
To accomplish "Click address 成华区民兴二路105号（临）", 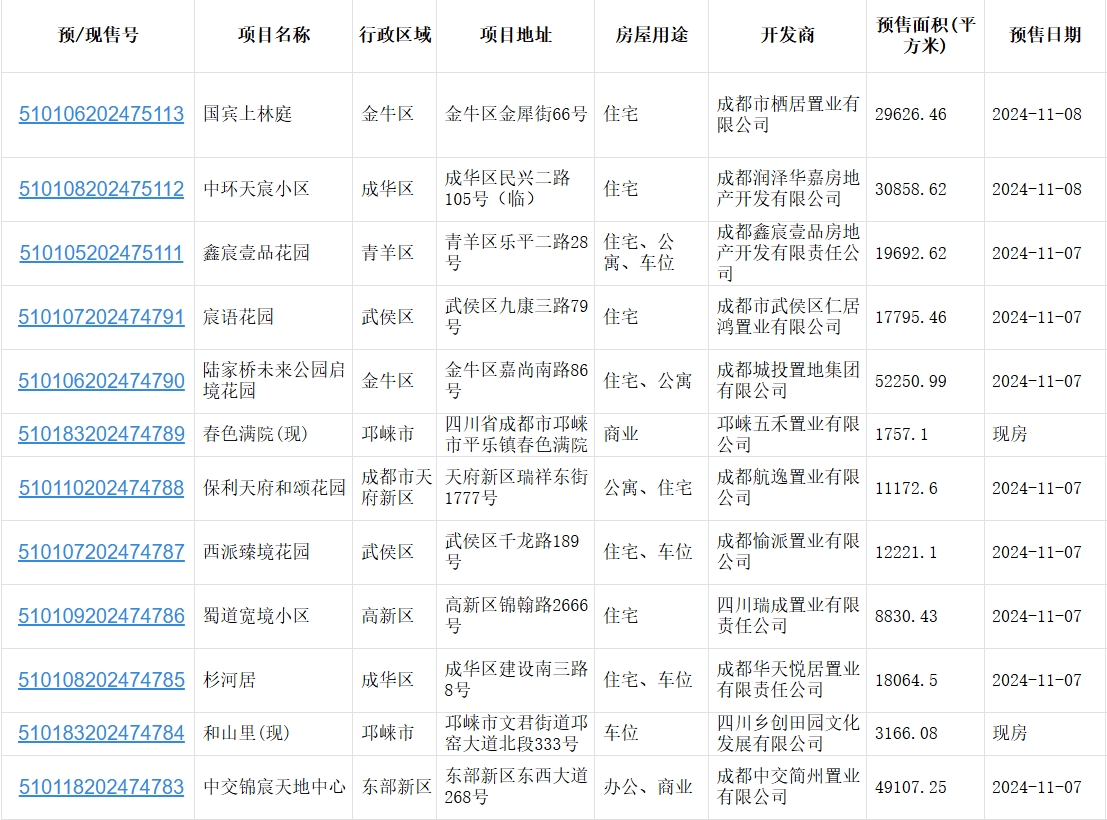I will coord(508,189).
